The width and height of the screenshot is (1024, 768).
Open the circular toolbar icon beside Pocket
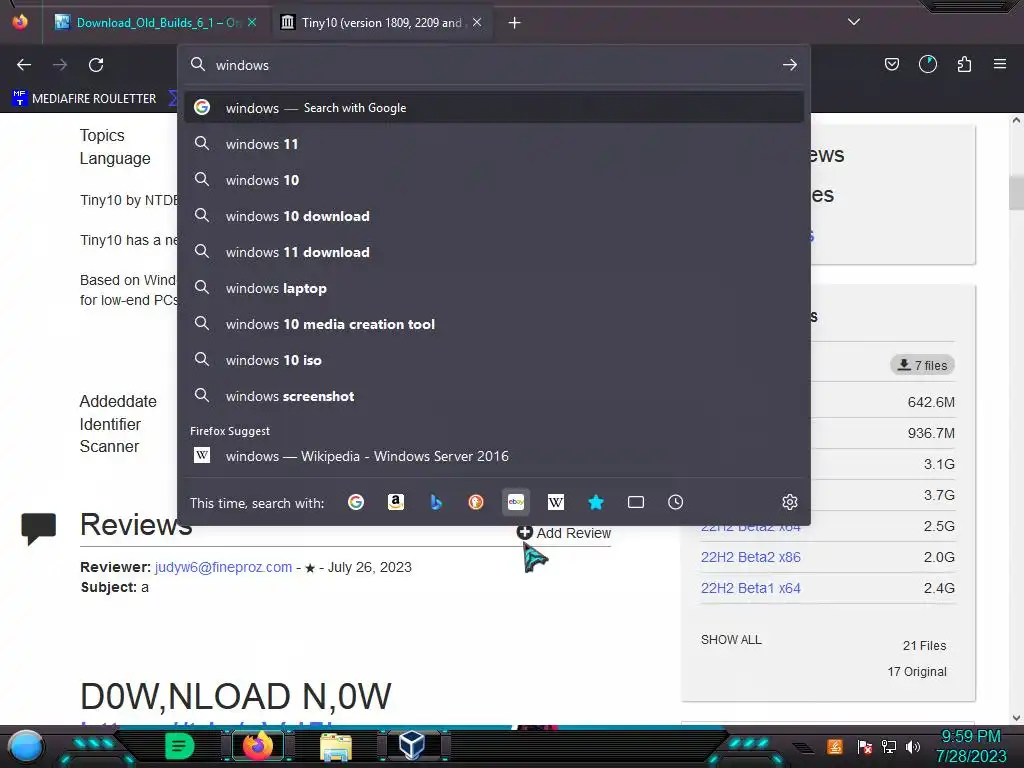click(927, 64)
